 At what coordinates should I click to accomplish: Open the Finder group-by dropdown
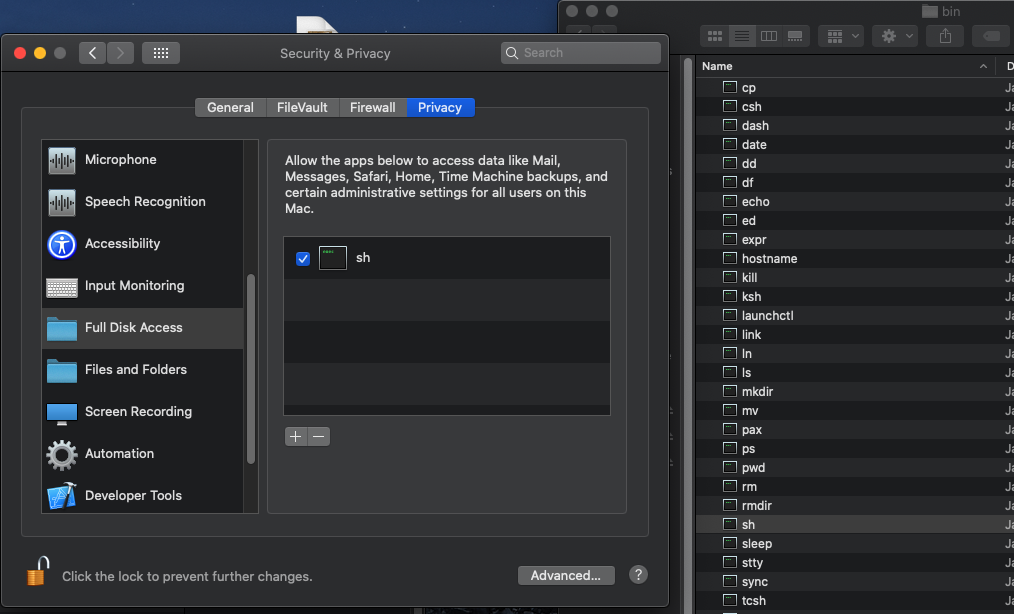(840, 36)
